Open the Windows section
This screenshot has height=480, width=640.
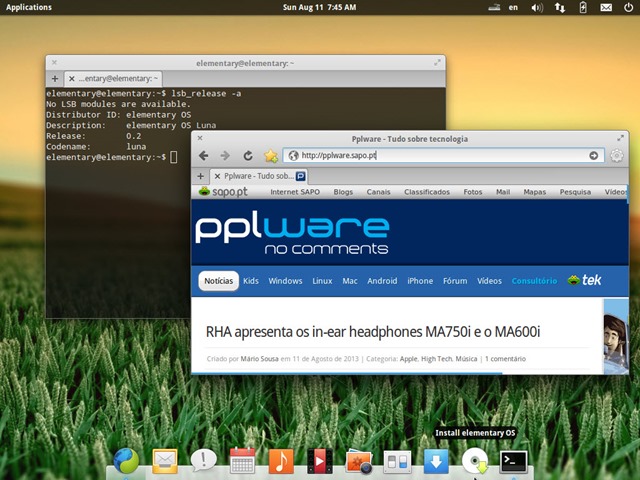285,281
